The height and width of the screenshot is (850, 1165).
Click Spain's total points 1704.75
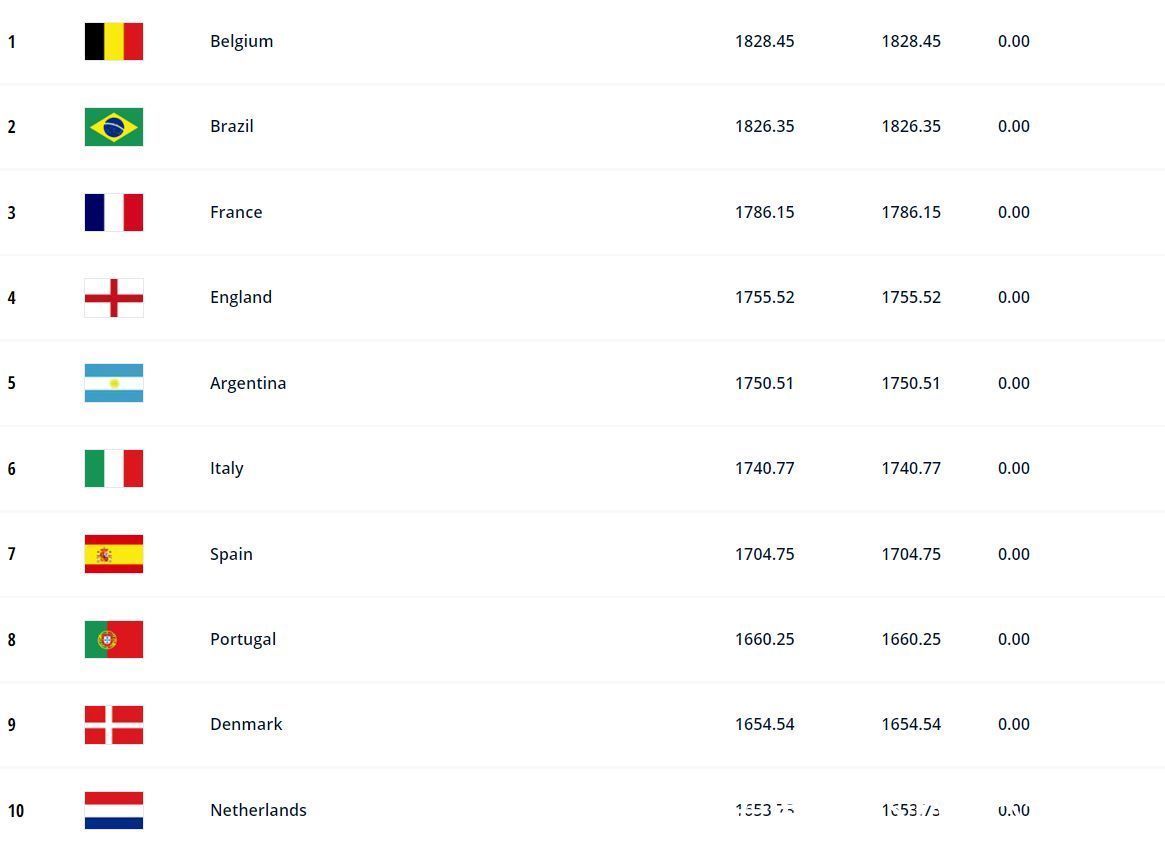click(765, 554)
